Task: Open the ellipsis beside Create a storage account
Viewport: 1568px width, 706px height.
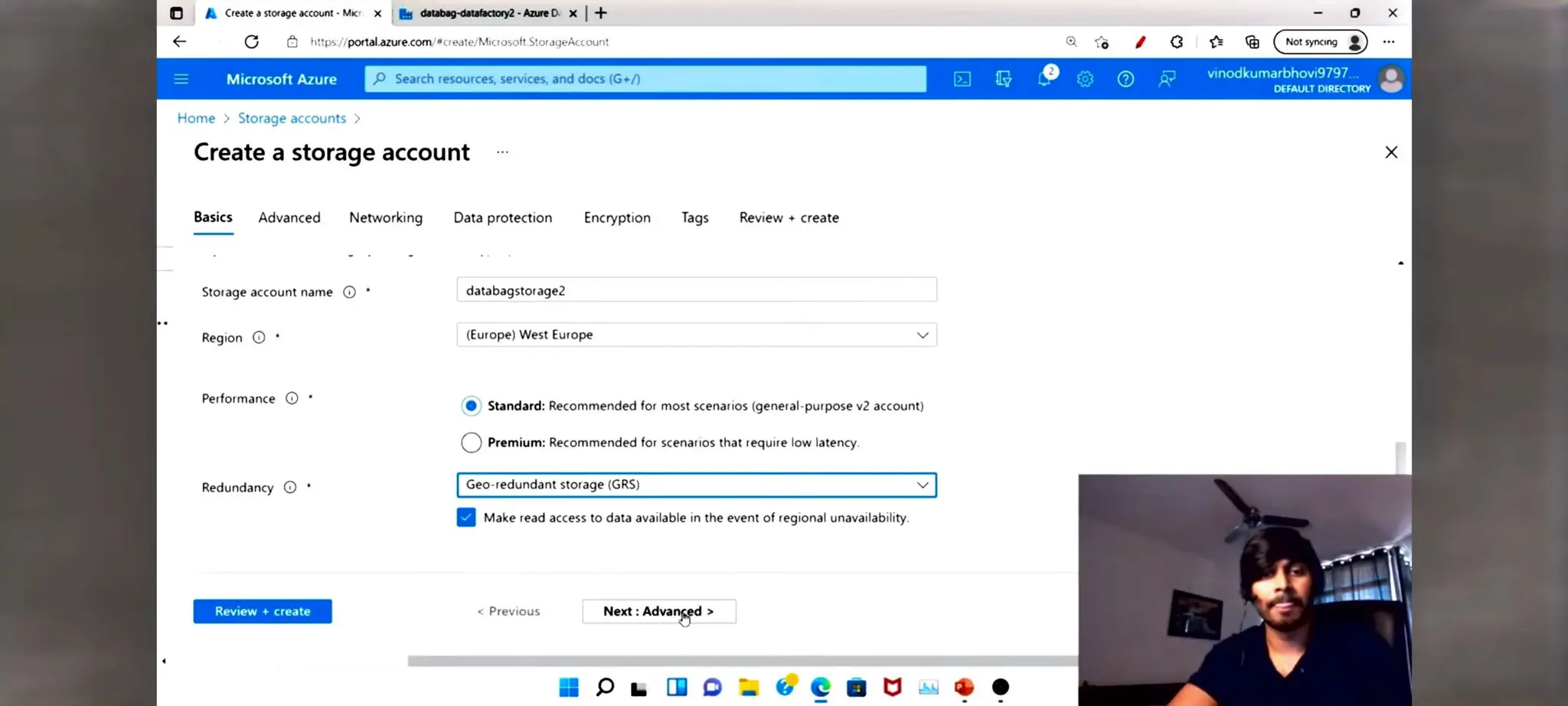Action: pos(502,152)
